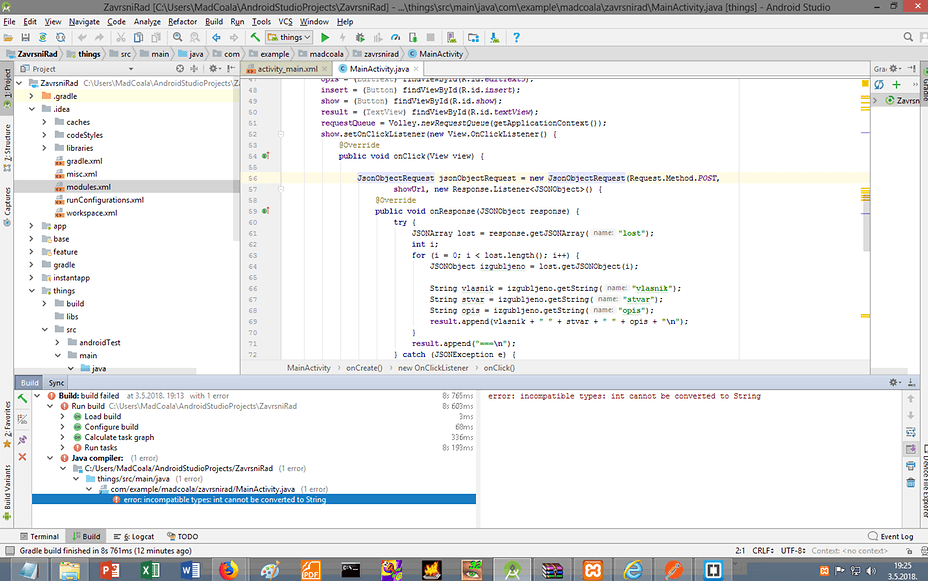Expand the Load build node
This screenshot has width=928, height=581.
pos(63,417)
